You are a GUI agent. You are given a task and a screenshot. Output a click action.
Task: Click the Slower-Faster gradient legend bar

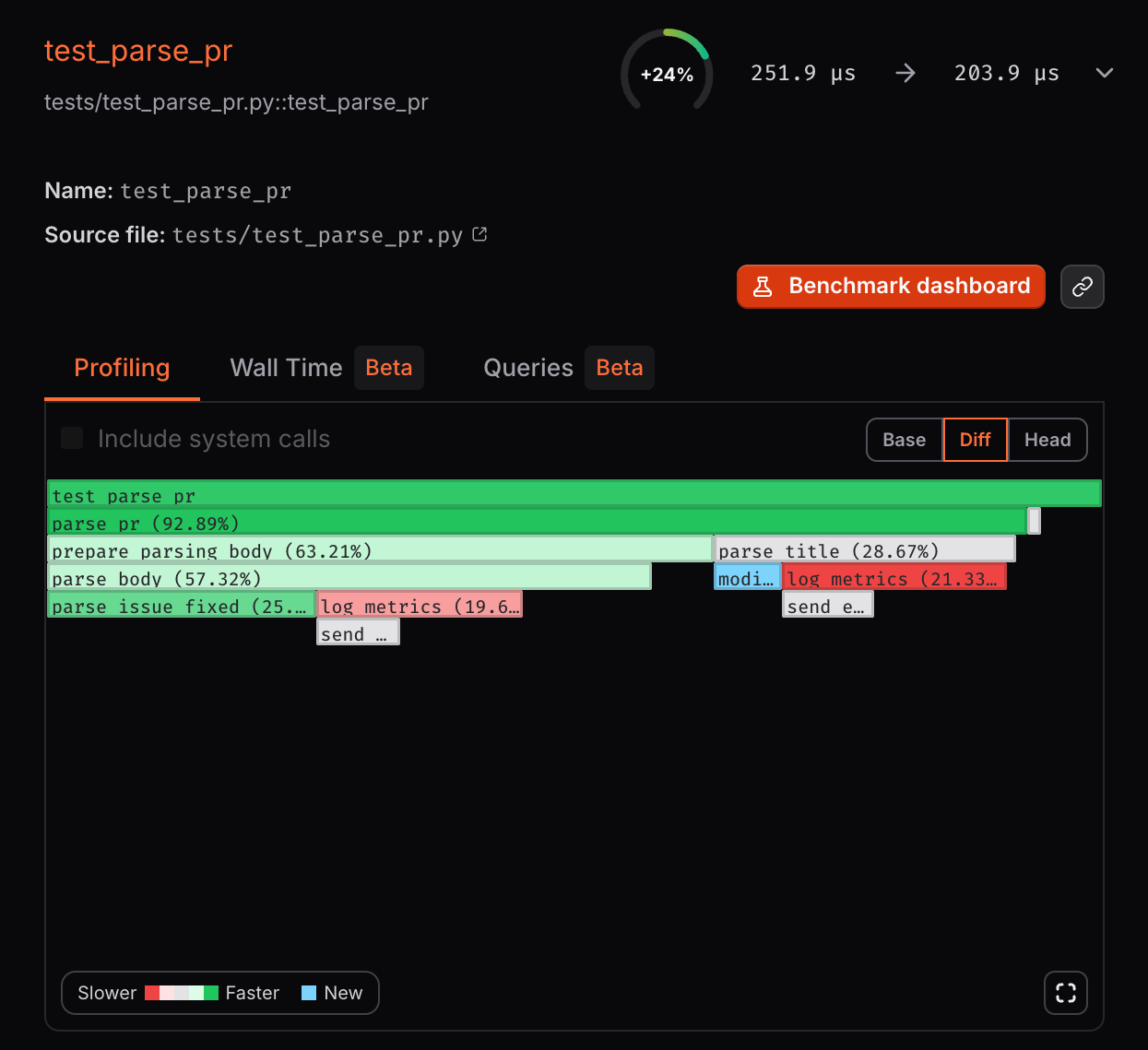click(181, 993)
